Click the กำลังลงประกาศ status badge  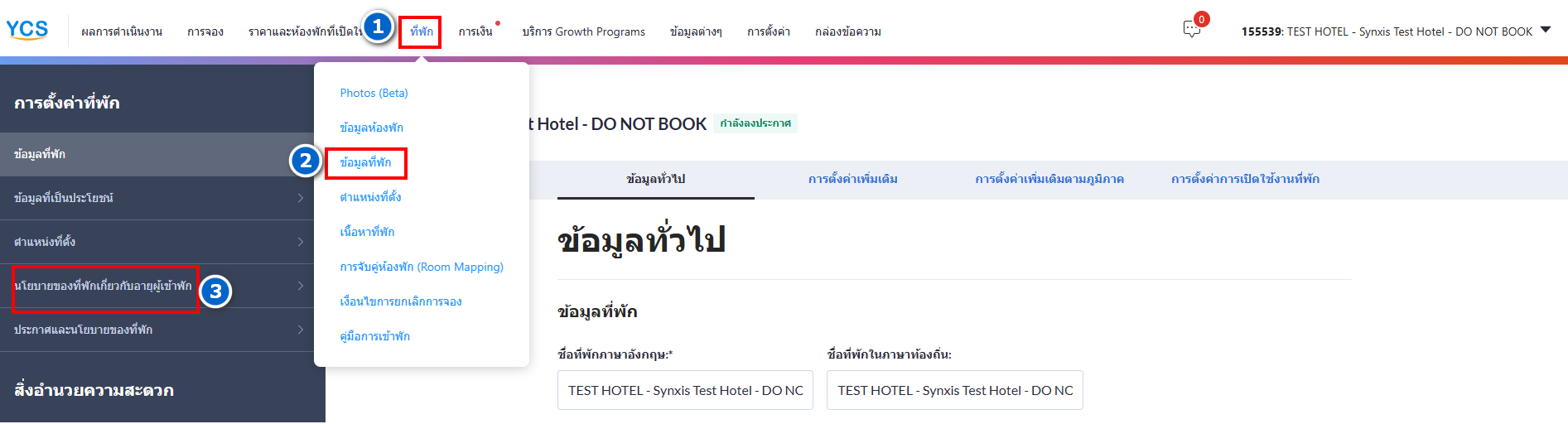[755, 123]
